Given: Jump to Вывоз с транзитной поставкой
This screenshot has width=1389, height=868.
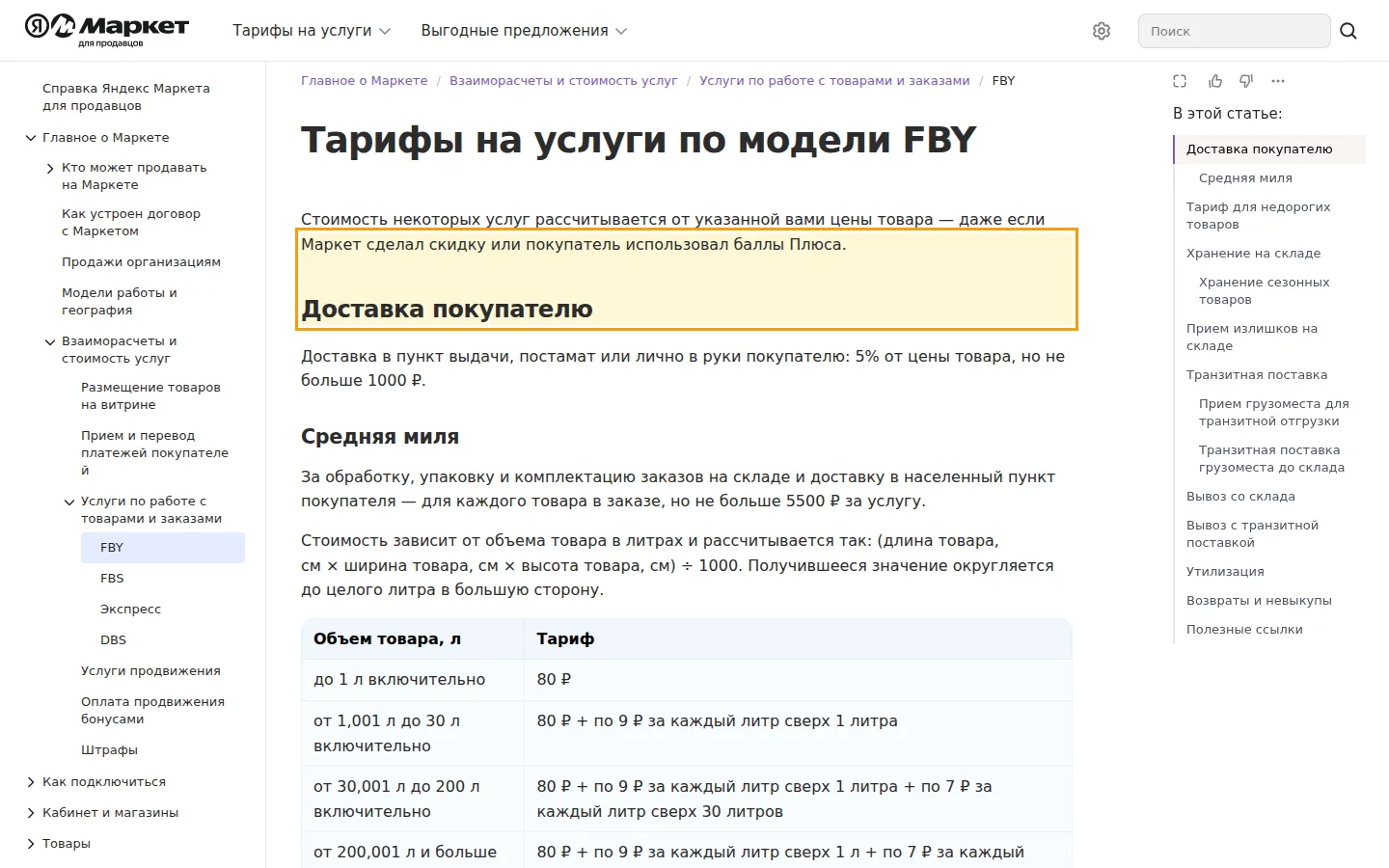Looking at the screenshot, I should 1252,534.
